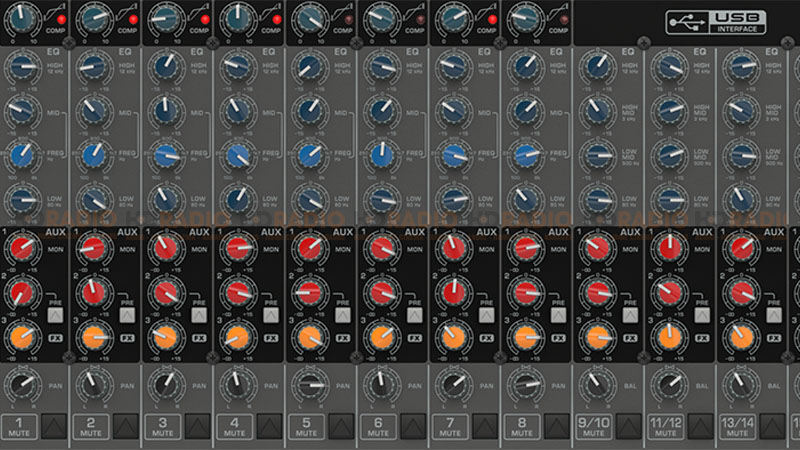Click the red COMP LED on channel 3
Image resolution: width=800 pixels, height=450 pixels.
205,20
